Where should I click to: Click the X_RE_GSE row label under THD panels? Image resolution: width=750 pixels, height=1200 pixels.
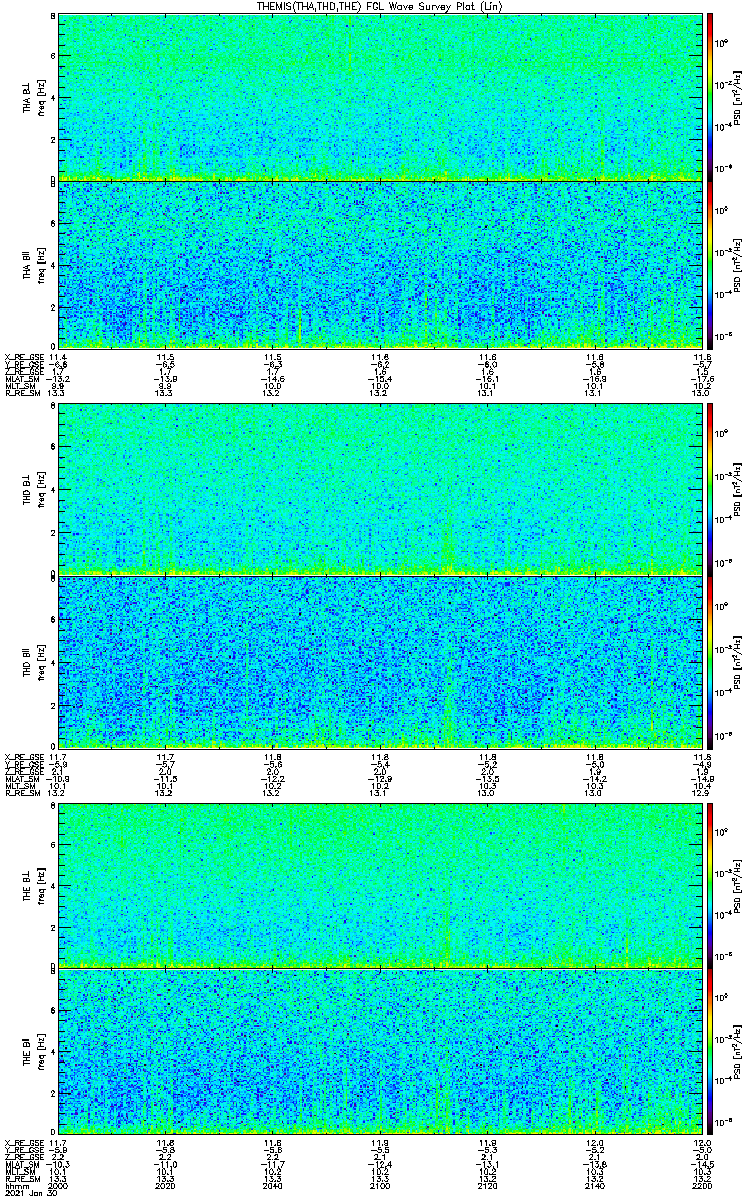click(24, 756)
